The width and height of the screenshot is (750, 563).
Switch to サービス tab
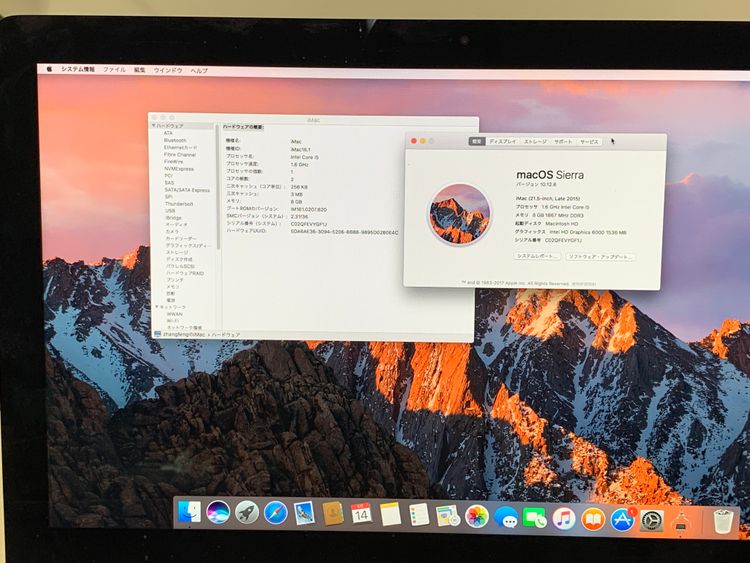(x=589, y=142)
